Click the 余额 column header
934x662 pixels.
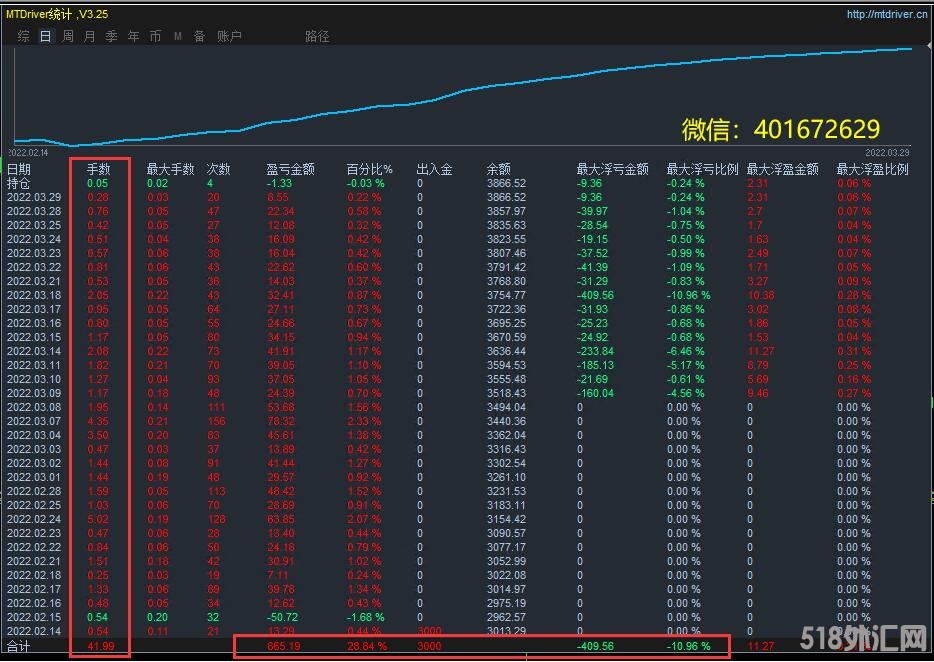(x=498, y=170)
